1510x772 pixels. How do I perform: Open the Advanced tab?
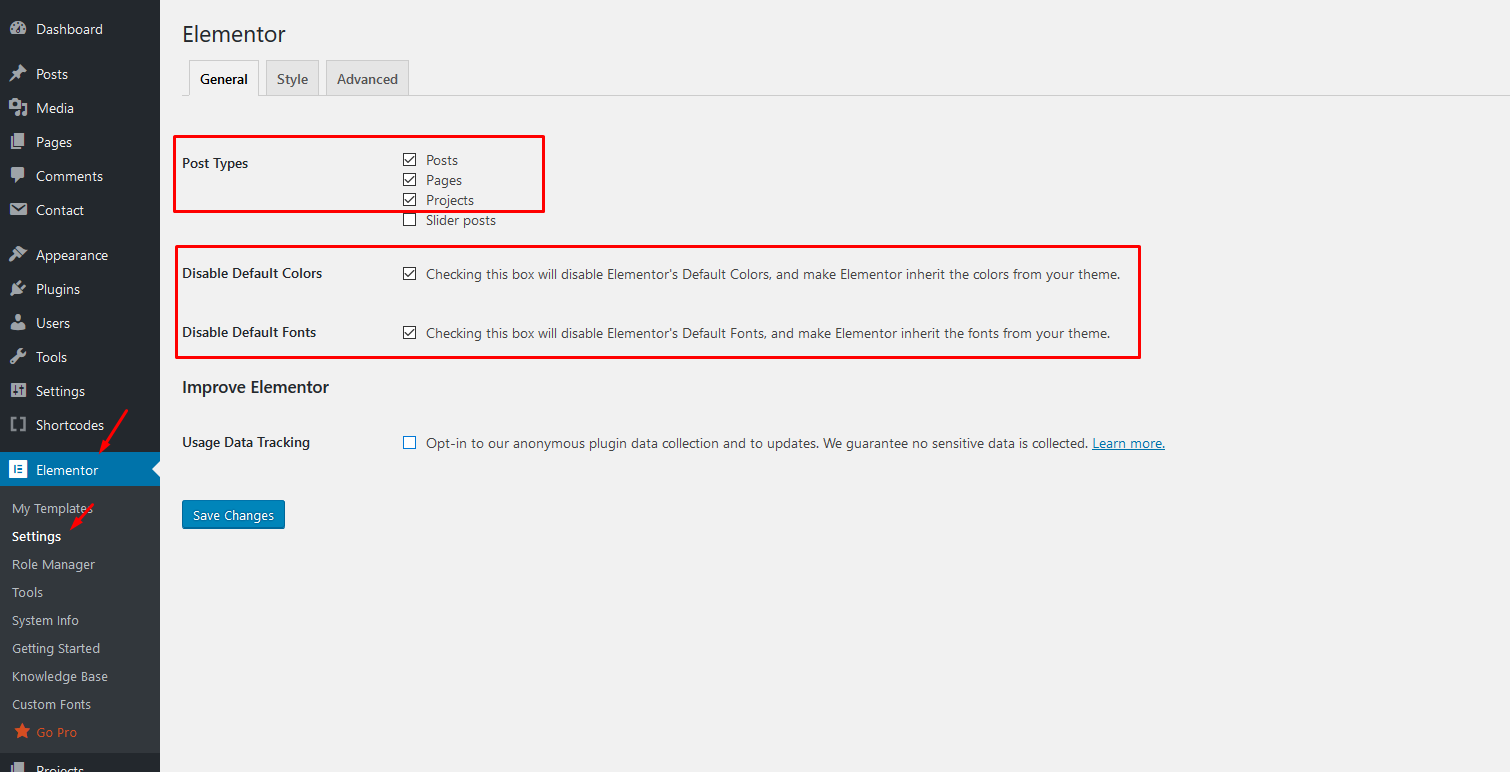pos(367,79)
